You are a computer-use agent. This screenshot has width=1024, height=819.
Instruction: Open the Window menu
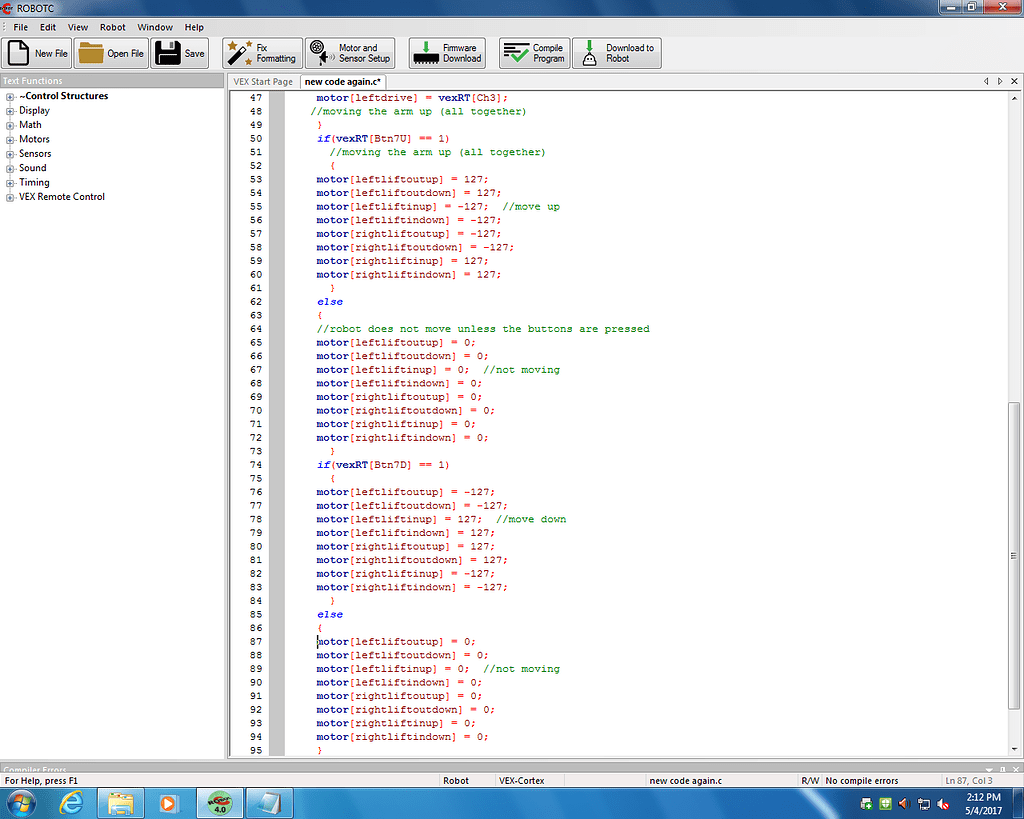coord(155,27)
